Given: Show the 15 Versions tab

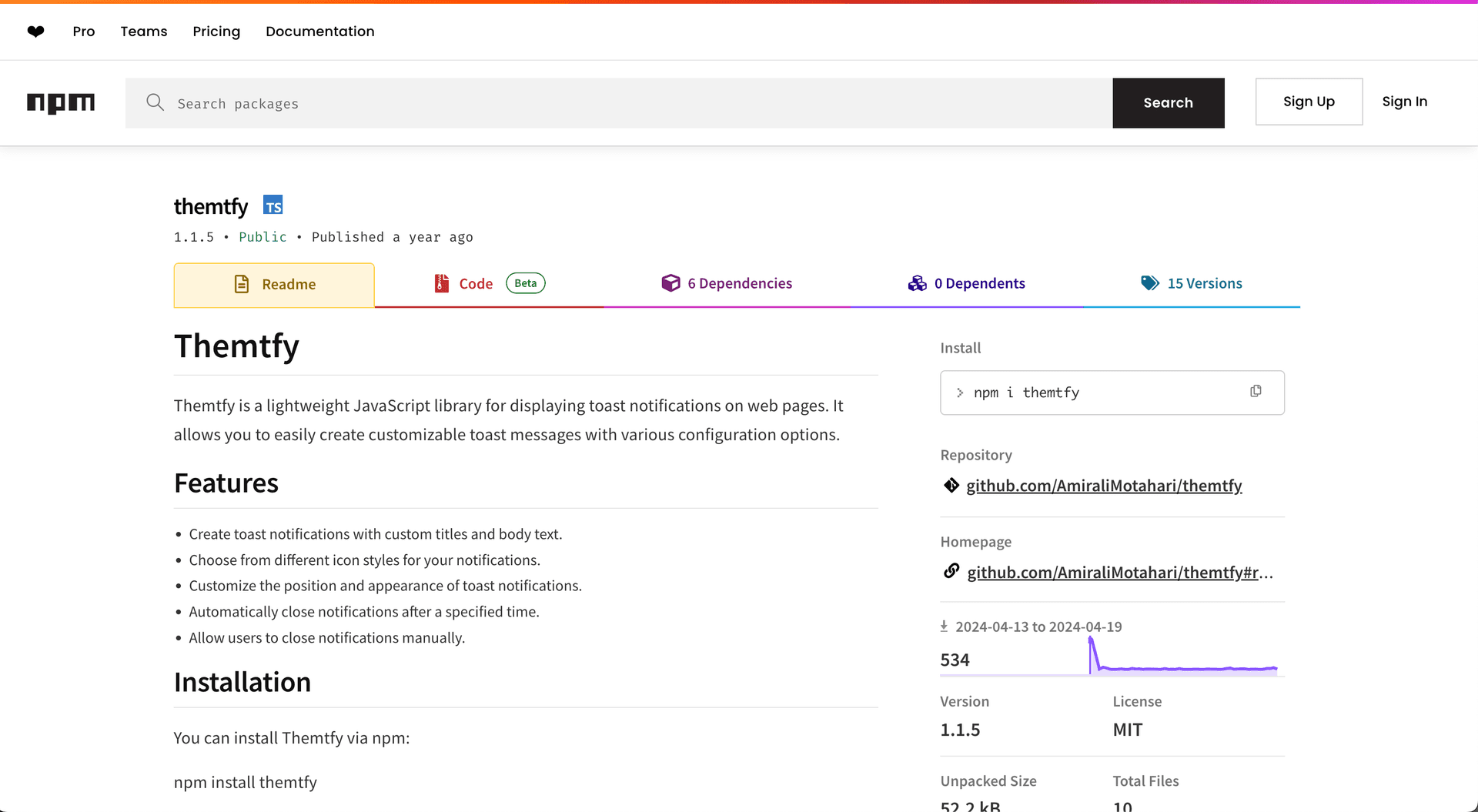Looking at the screenshot, I should (x=1191, y=284).
